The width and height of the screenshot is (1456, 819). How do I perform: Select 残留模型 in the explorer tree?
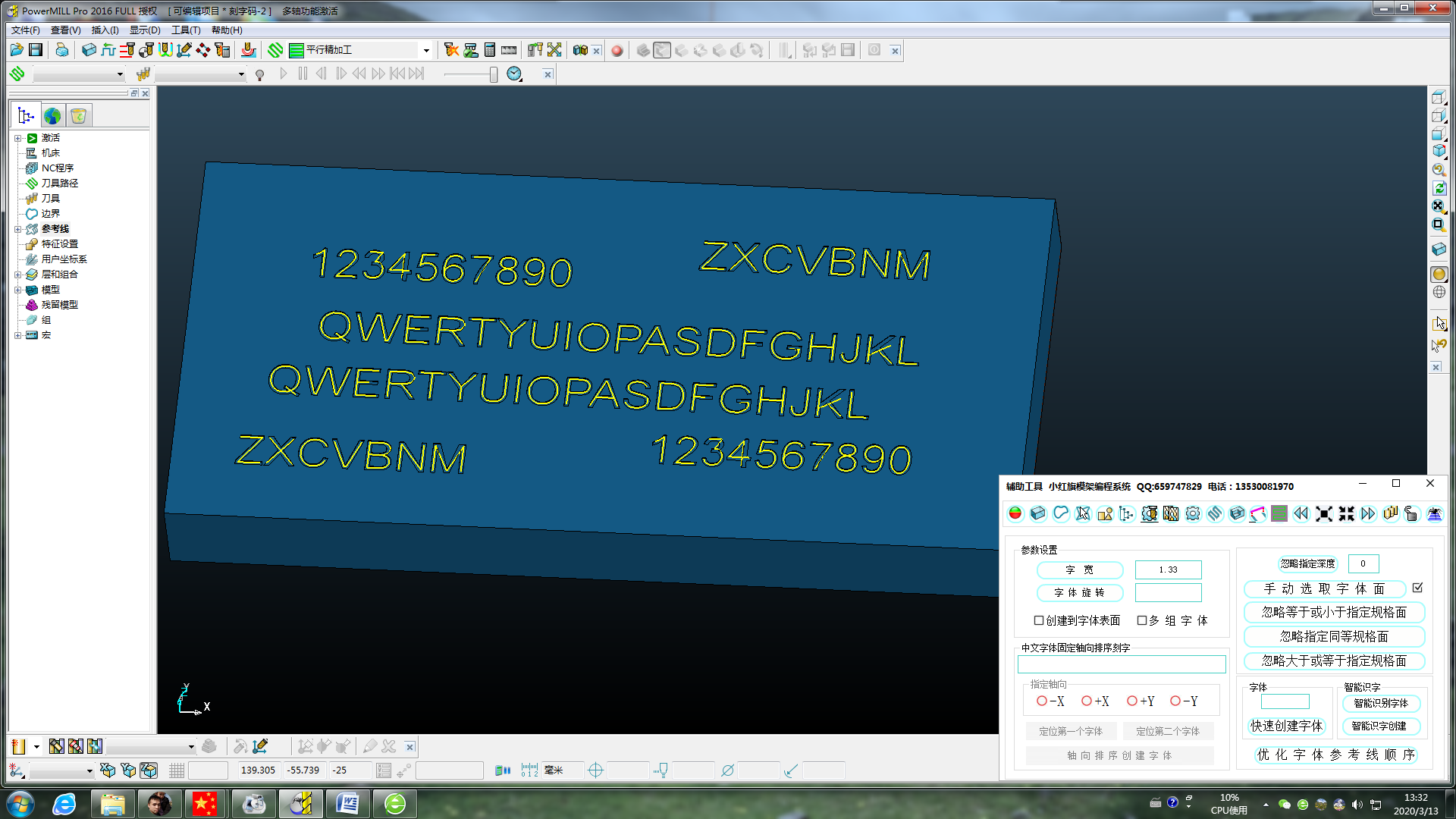tap(60, 305)
